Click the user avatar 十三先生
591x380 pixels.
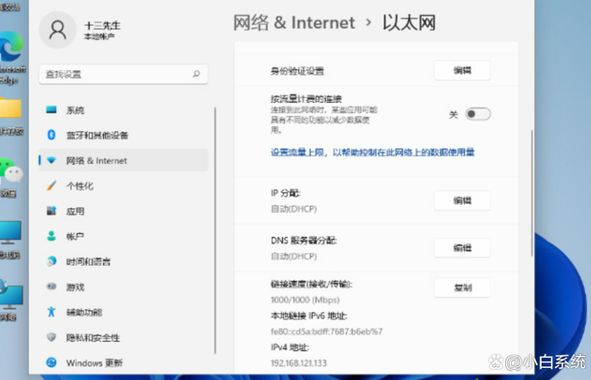coord(58,30)
